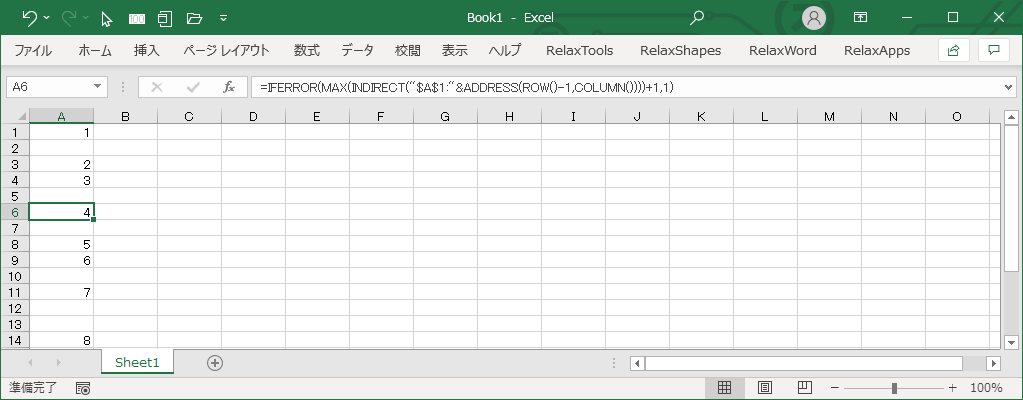This screenshot has width=1023, height=400.
Task: Open the Comments speech bubble icon
Action: tap(993, 50)
